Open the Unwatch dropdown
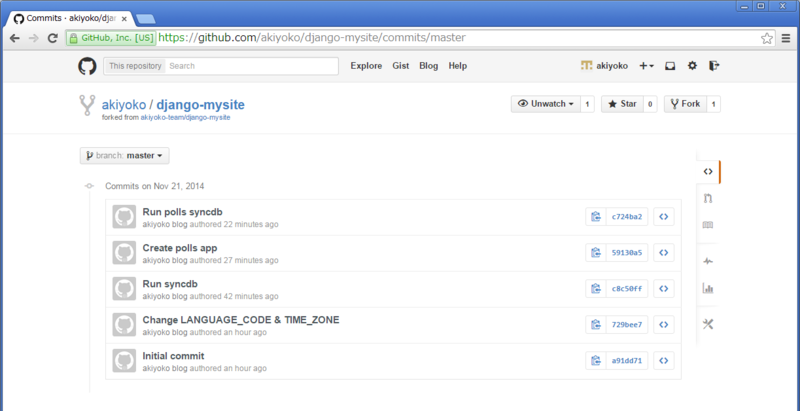The width and height of the screenshot is (800, 411). click(545, 104)
